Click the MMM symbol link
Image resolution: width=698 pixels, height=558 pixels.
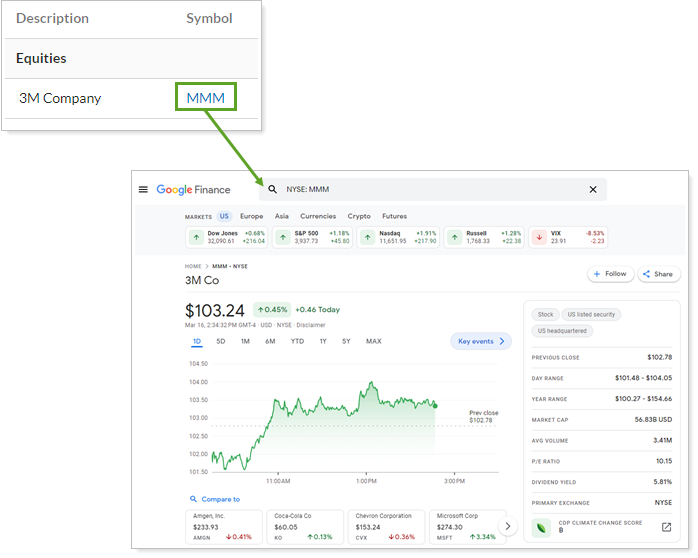pos(206,98)
